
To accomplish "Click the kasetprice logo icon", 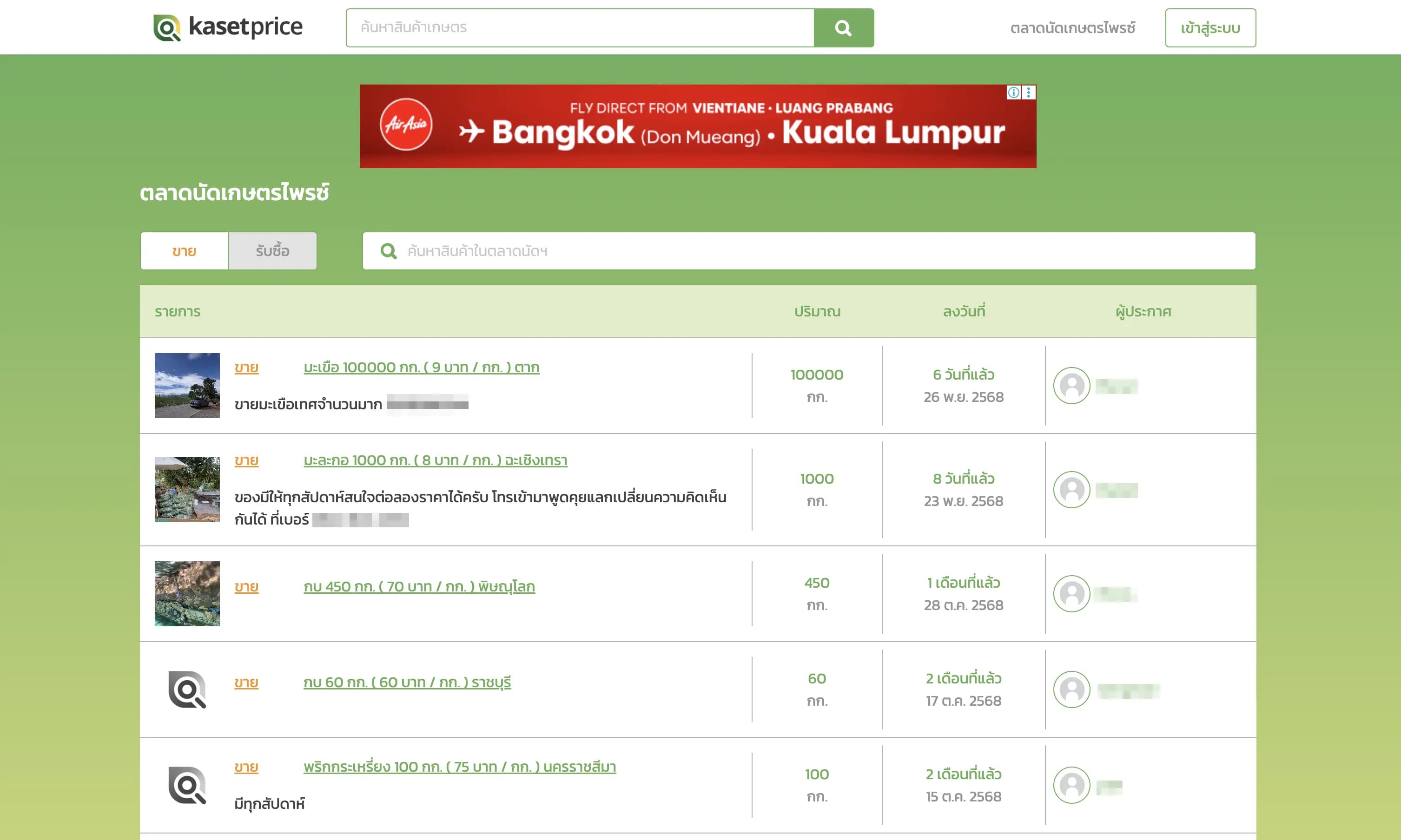I will [167, 28].
